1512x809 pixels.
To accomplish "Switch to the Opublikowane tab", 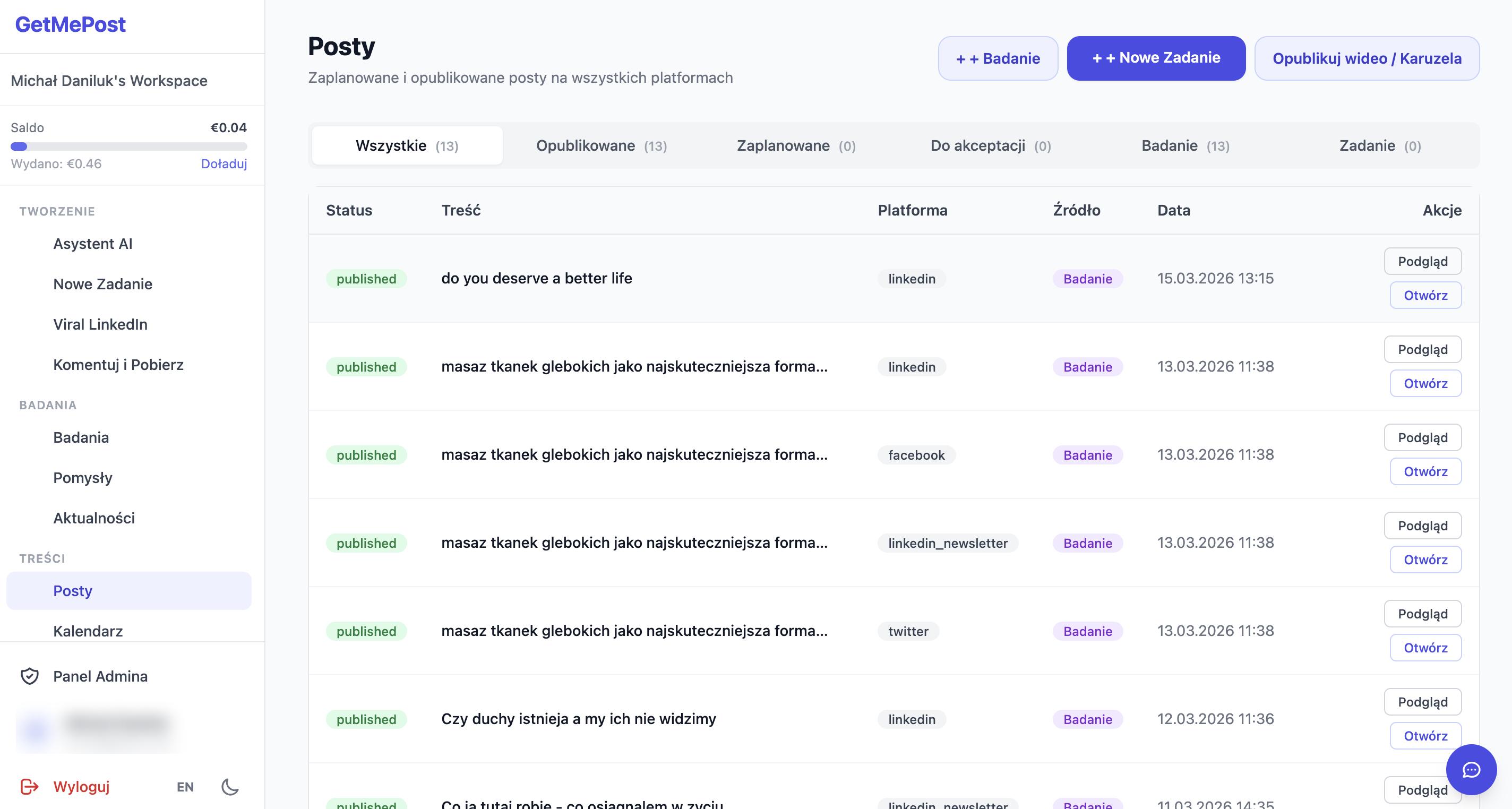I will (600, 145).
